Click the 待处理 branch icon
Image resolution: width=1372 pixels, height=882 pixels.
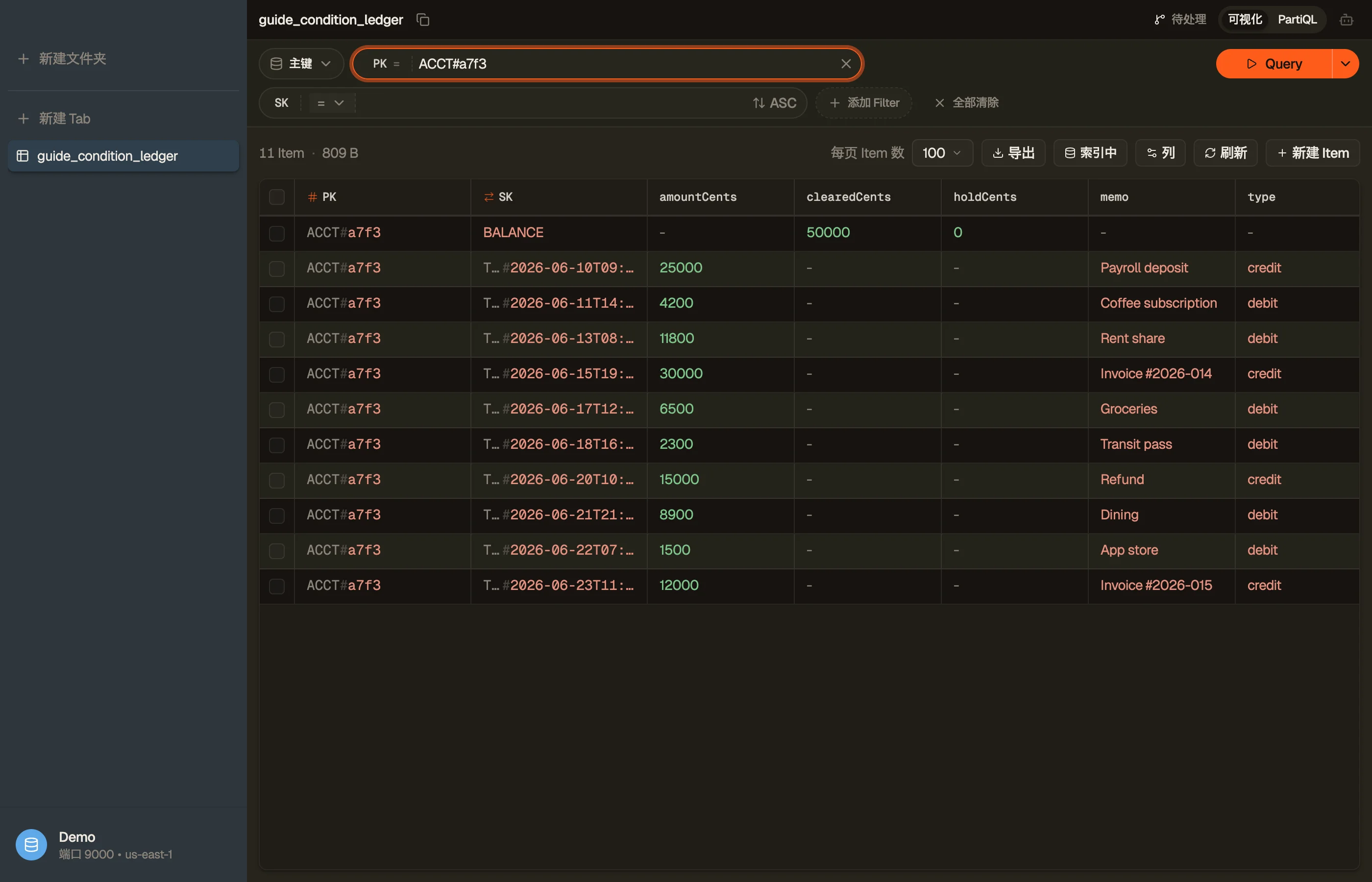pos(1159,20)
